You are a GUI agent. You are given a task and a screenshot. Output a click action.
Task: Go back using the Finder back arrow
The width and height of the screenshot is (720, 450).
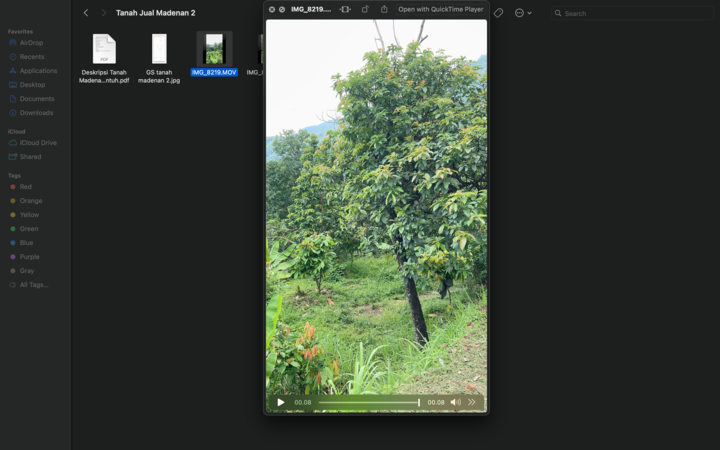[86, 13]
